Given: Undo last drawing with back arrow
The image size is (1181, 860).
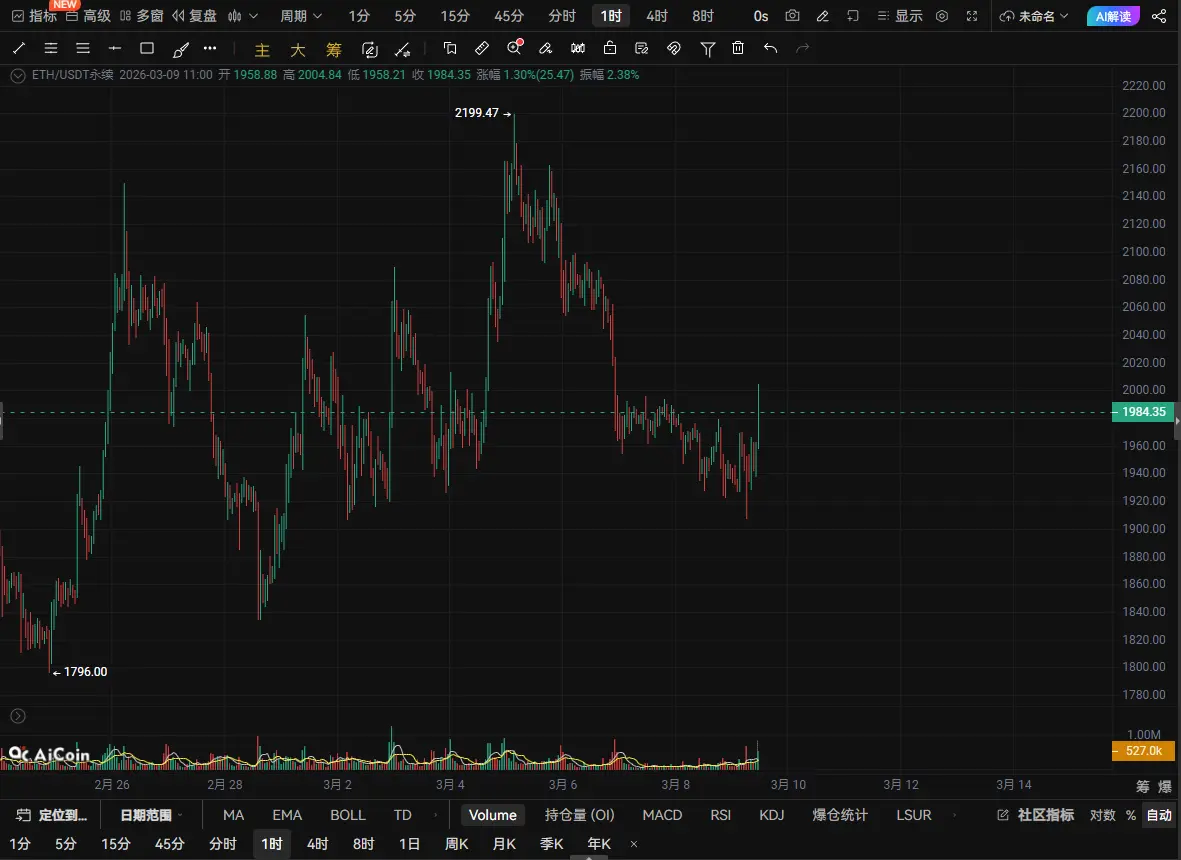Looking at the screenshot, I should (770, 48).
